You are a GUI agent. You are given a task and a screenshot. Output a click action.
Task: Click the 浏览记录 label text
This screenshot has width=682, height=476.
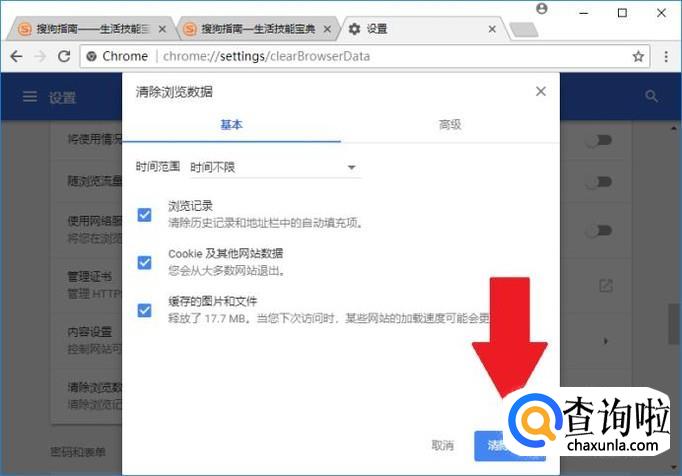coord(191,206)
